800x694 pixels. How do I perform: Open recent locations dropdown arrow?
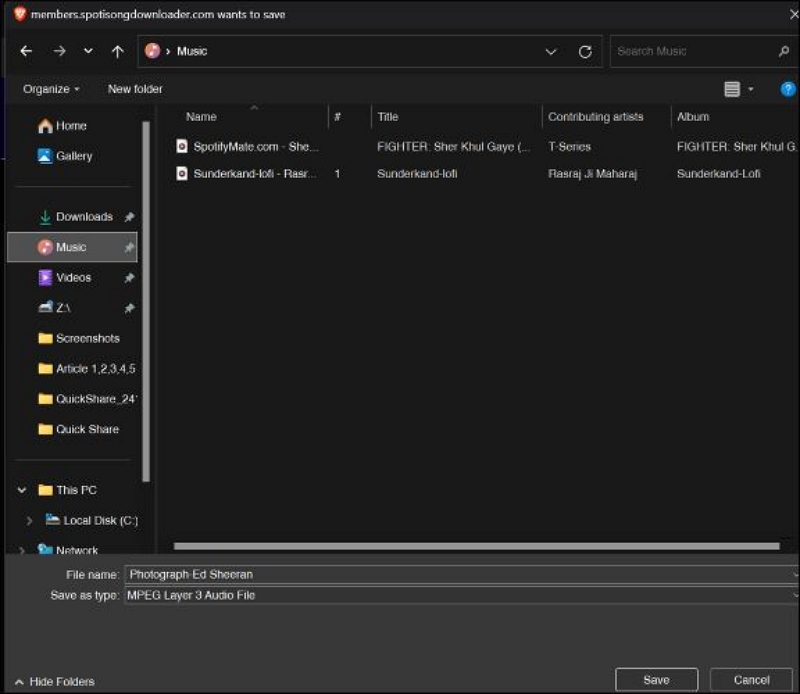point(88,51)
